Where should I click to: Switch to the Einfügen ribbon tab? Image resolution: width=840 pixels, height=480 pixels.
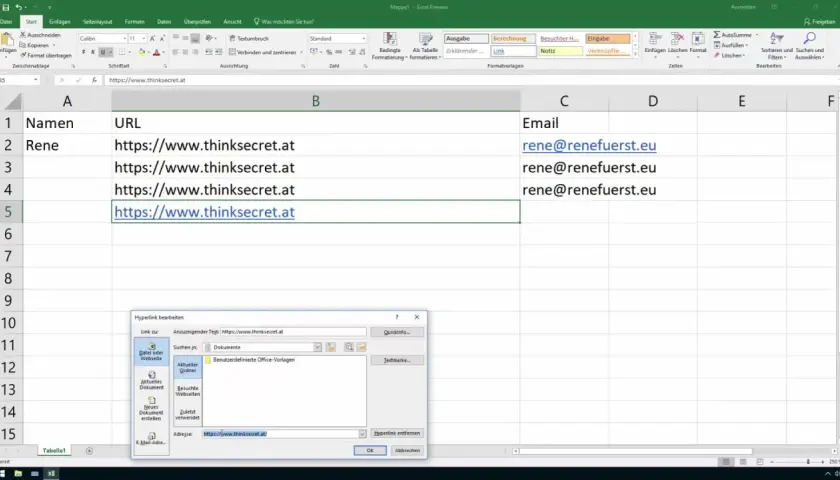click(59, 22)
